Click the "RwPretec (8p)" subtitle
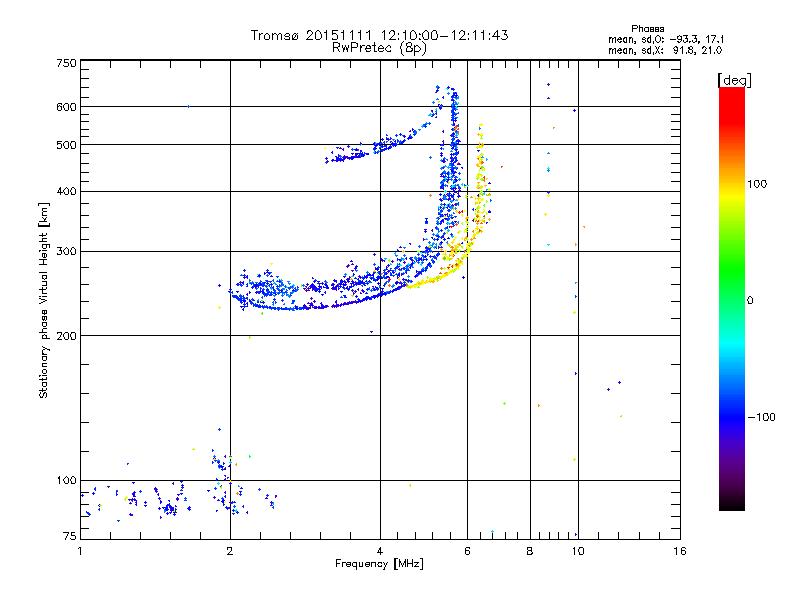 click(379, 48)
